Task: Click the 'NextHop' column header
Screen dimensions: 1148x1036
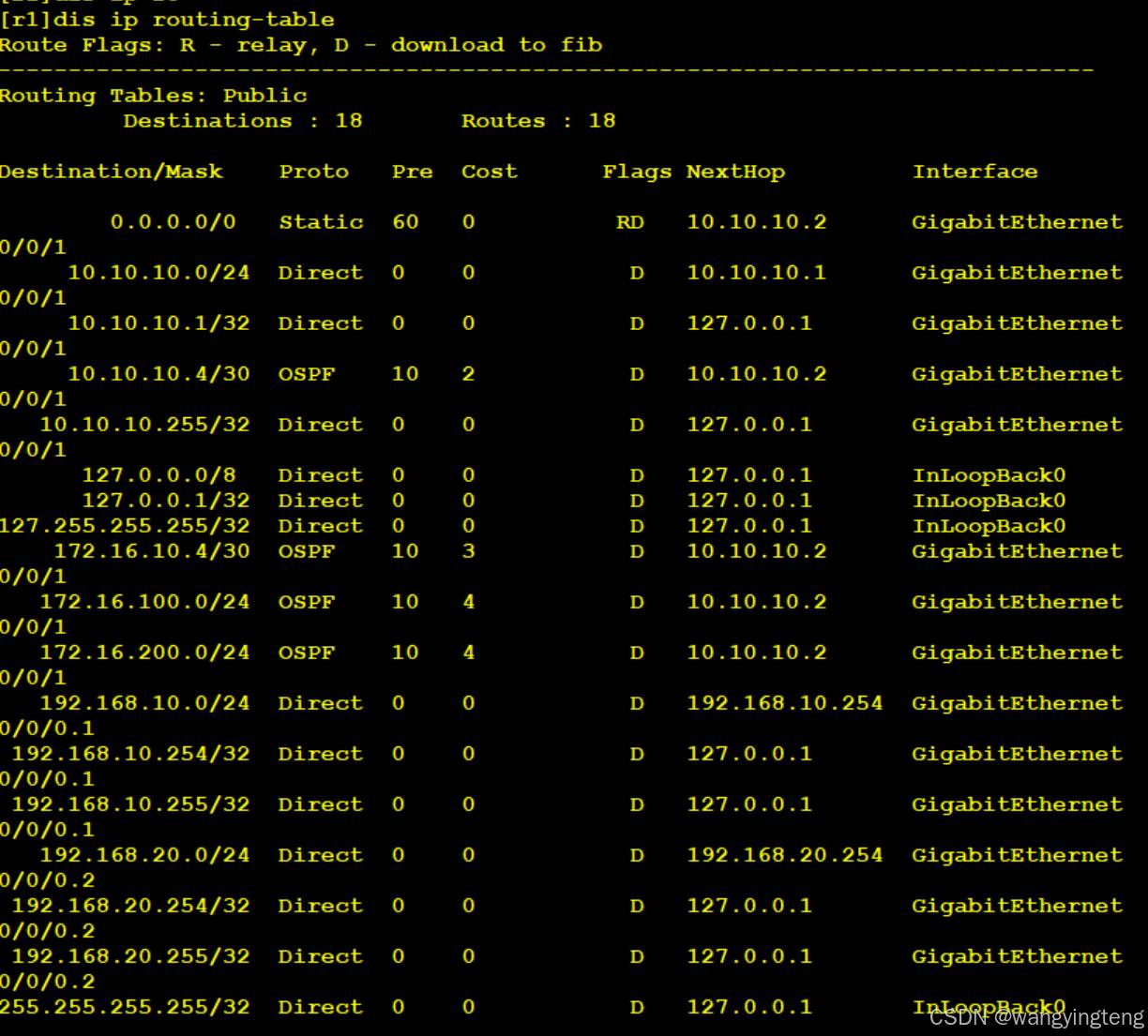Action: pyautogui.click(x=735, y=171)
